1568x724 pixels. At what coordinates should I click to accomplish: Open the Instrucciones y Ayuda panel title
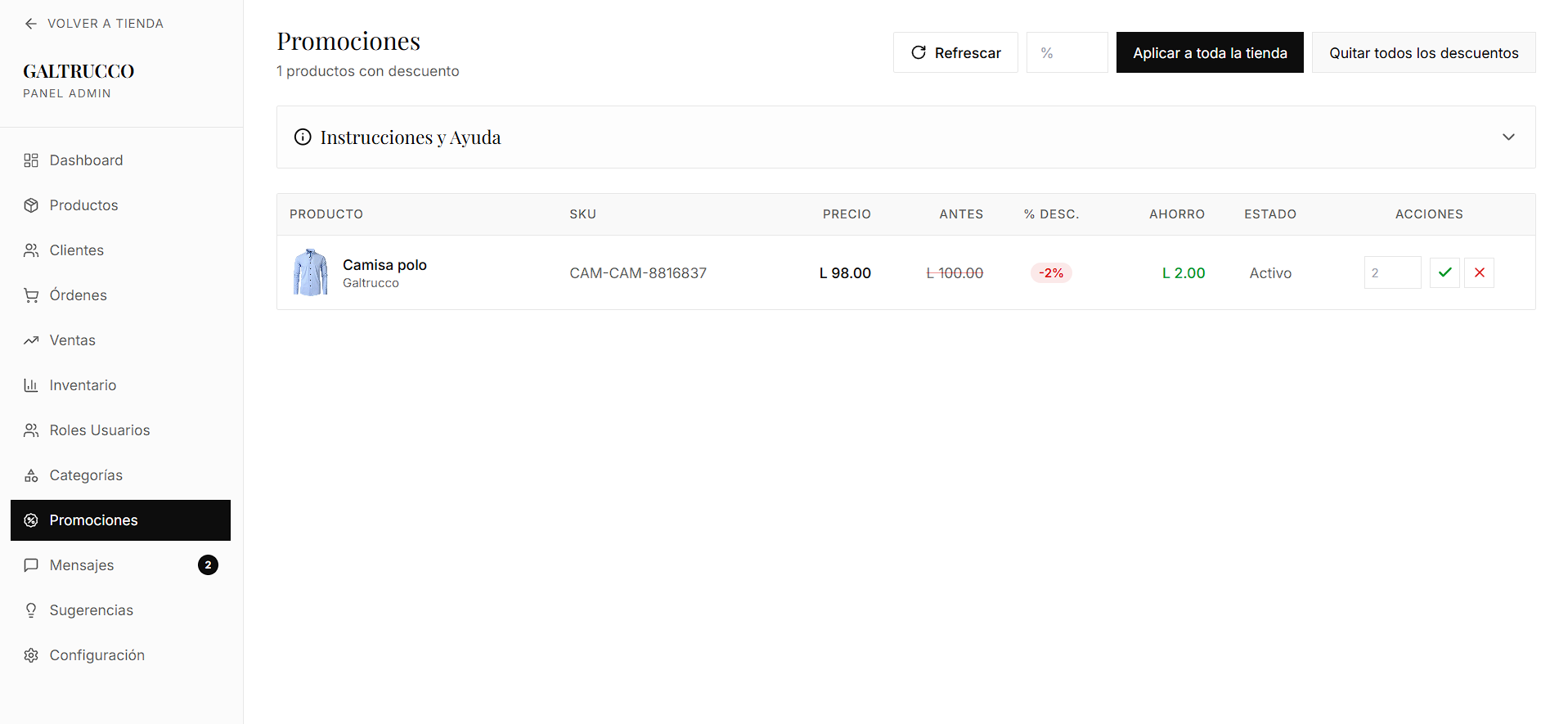(x=410, y=137)
